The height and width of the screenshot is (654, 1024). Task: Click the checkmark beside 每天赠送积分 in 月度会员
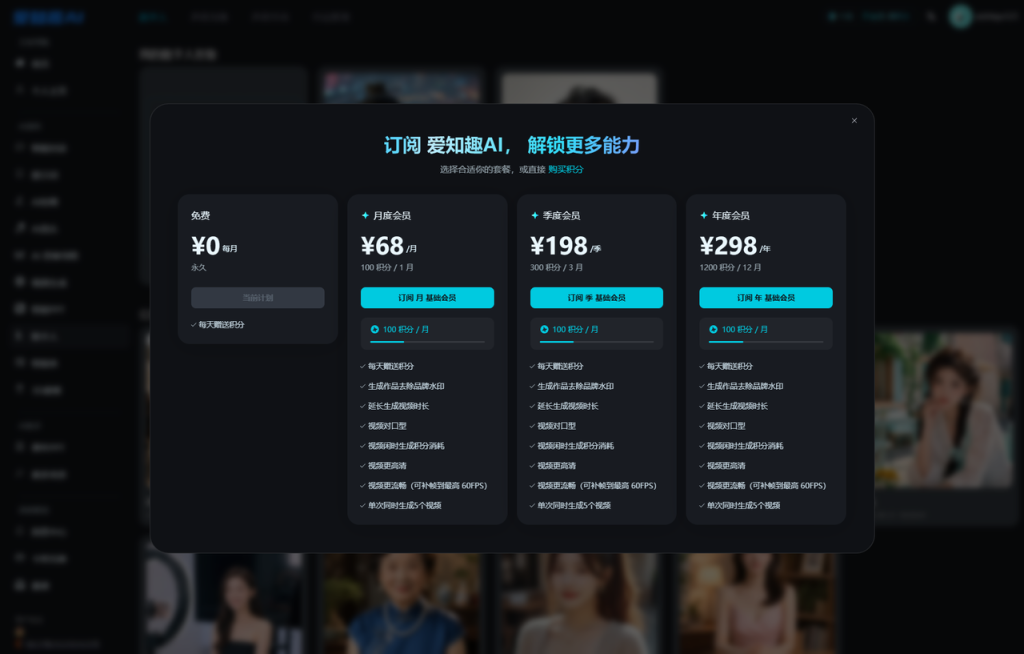pos(363,367)
